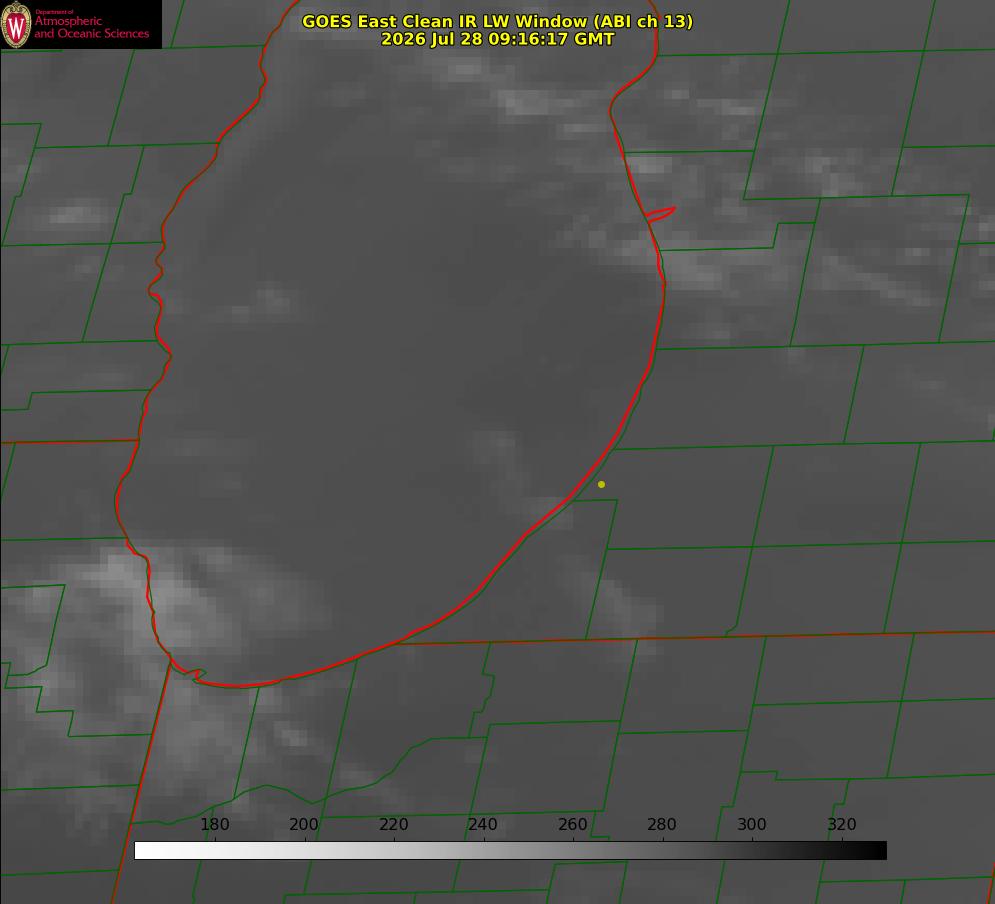Viewport: 995px width, 904px height.
Task: Click the small 'Department of' label
Action: click(54, 12)
